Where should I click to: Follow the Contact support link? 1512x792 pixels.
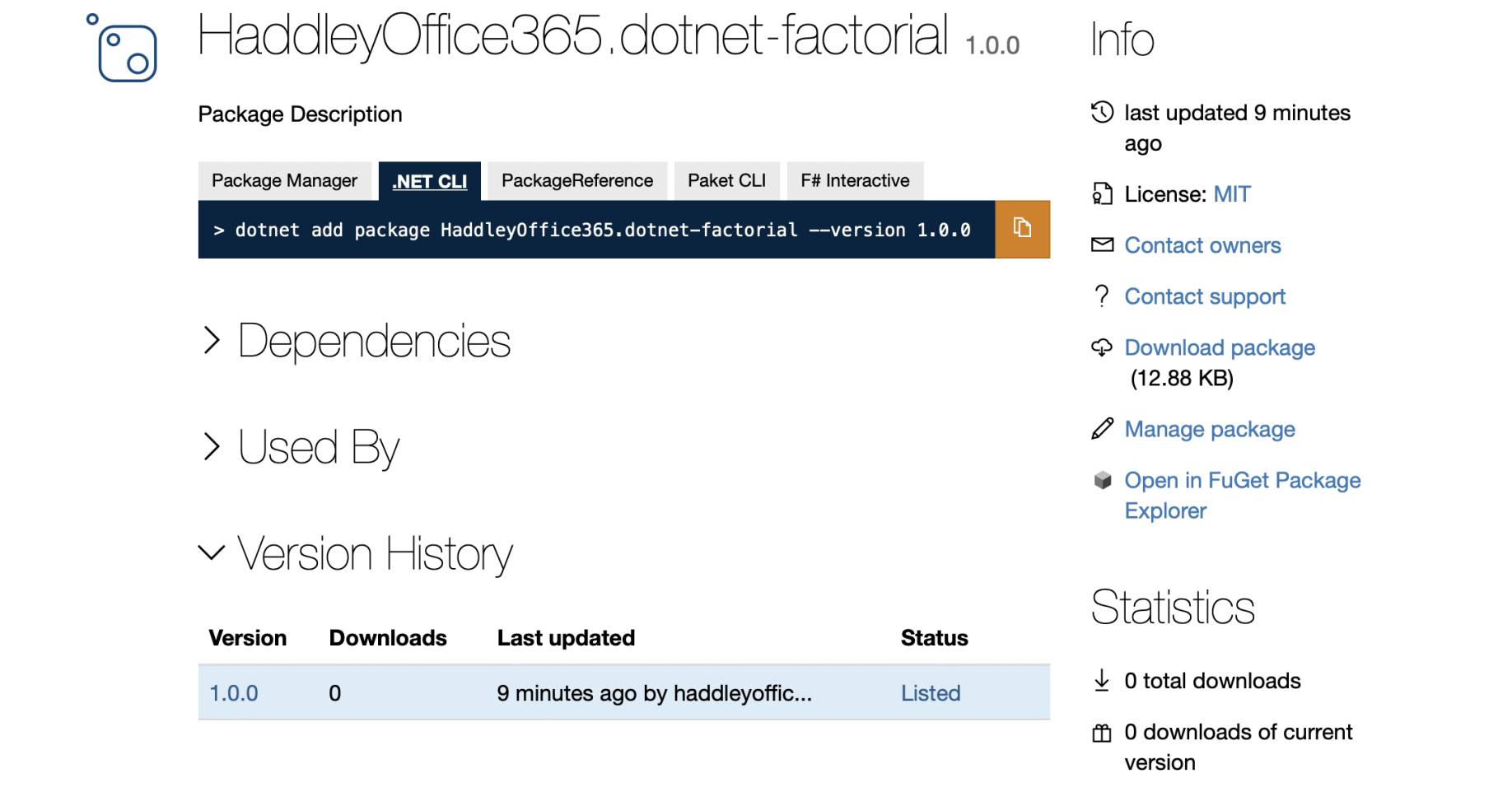(x=1204, y=296)
